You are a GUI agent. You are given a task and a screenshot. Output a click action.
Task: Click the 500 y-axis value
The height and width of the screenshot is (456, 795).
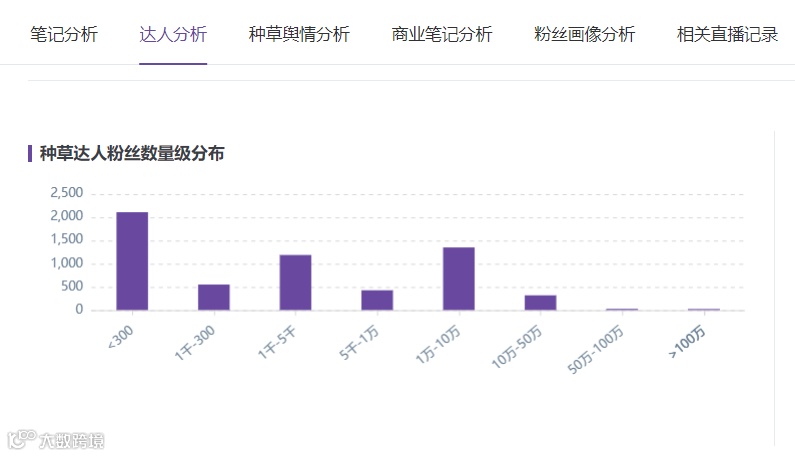[72, 287]
